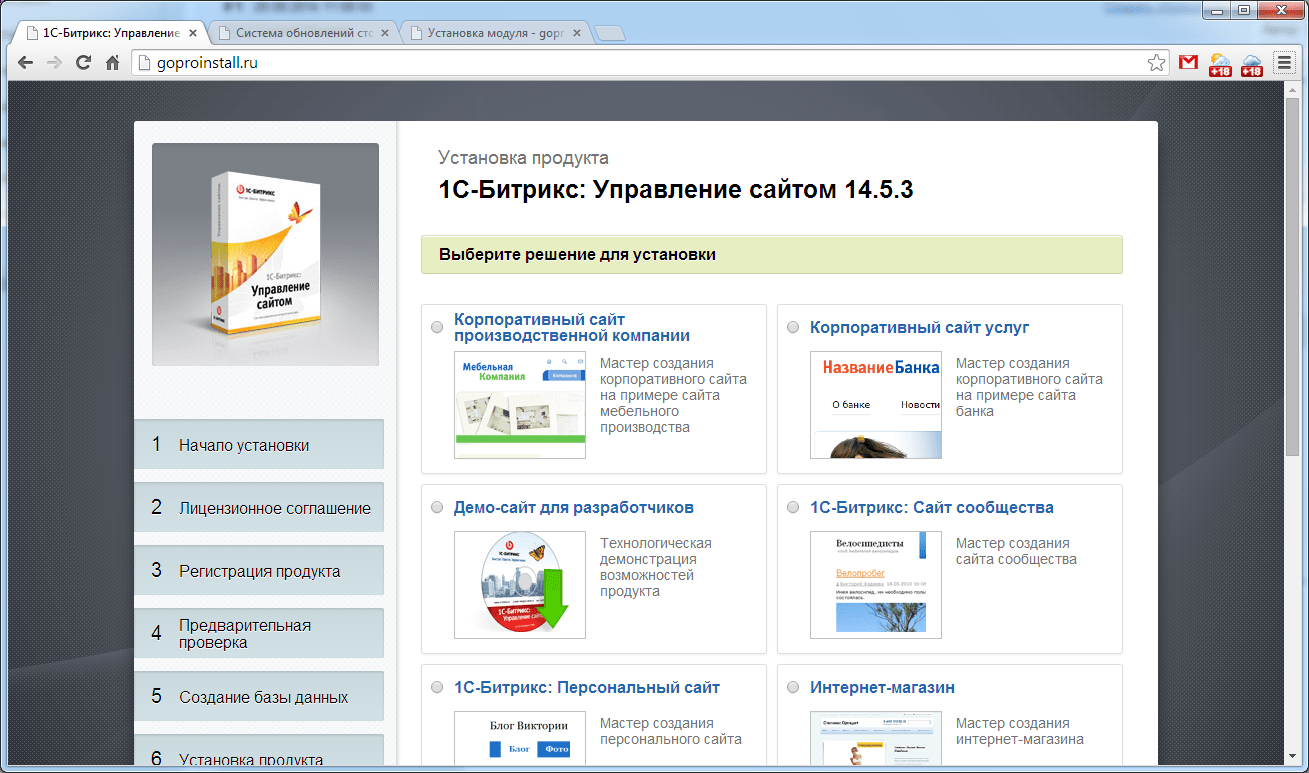Switch to 1С-Битрикс: Управление tab

click(x=108, y=32)
